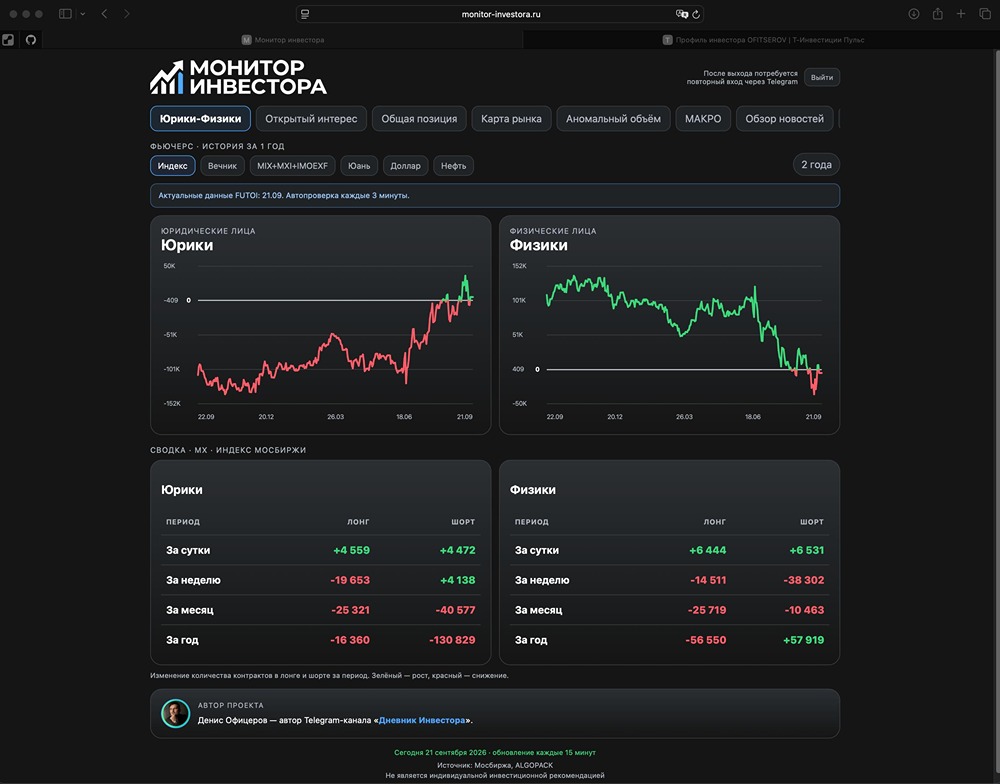Click the Физики chart line graph
The image size is (1000, 784).
[684, 335]
